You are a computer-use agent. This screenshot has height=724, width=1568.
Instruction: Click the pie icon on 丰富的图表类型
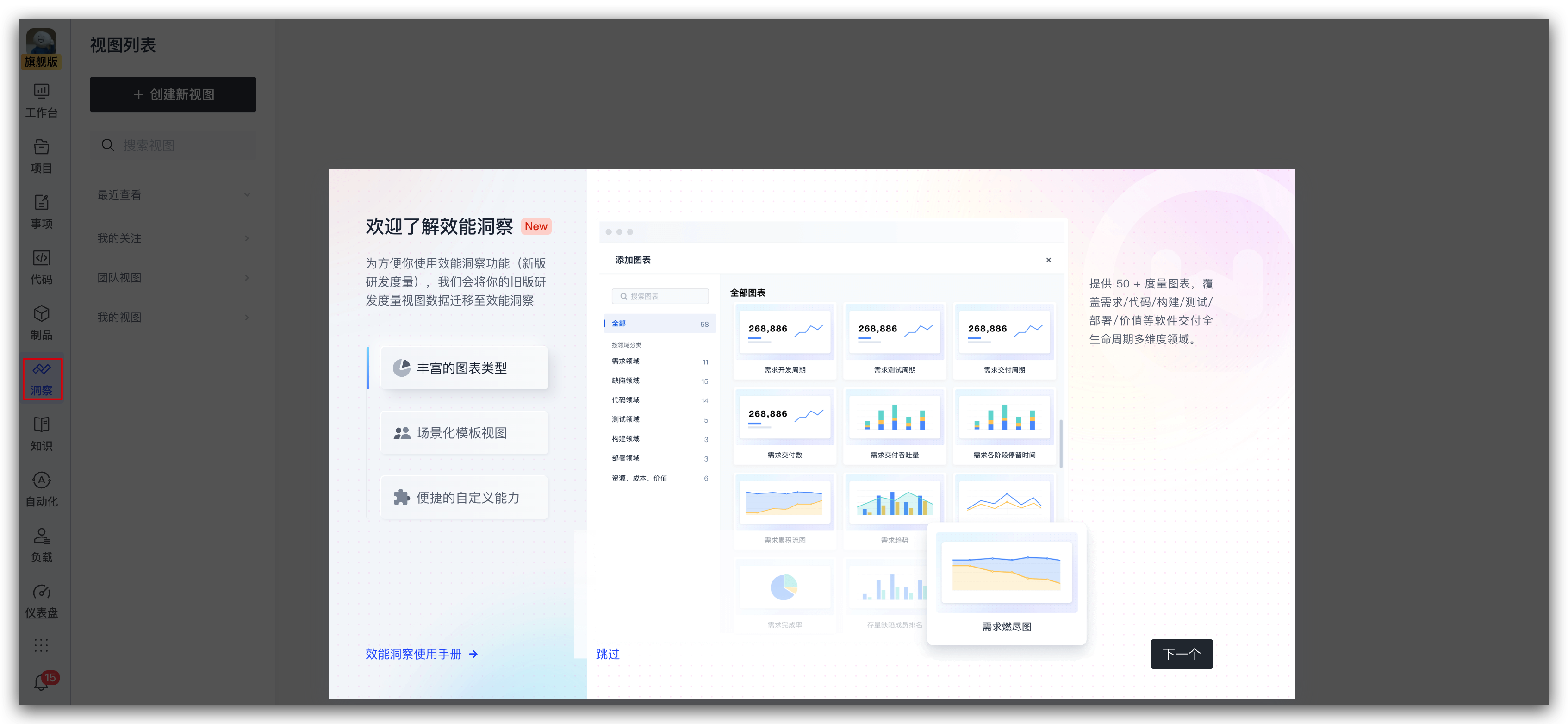pyautogui.click(x=401, y=368)
